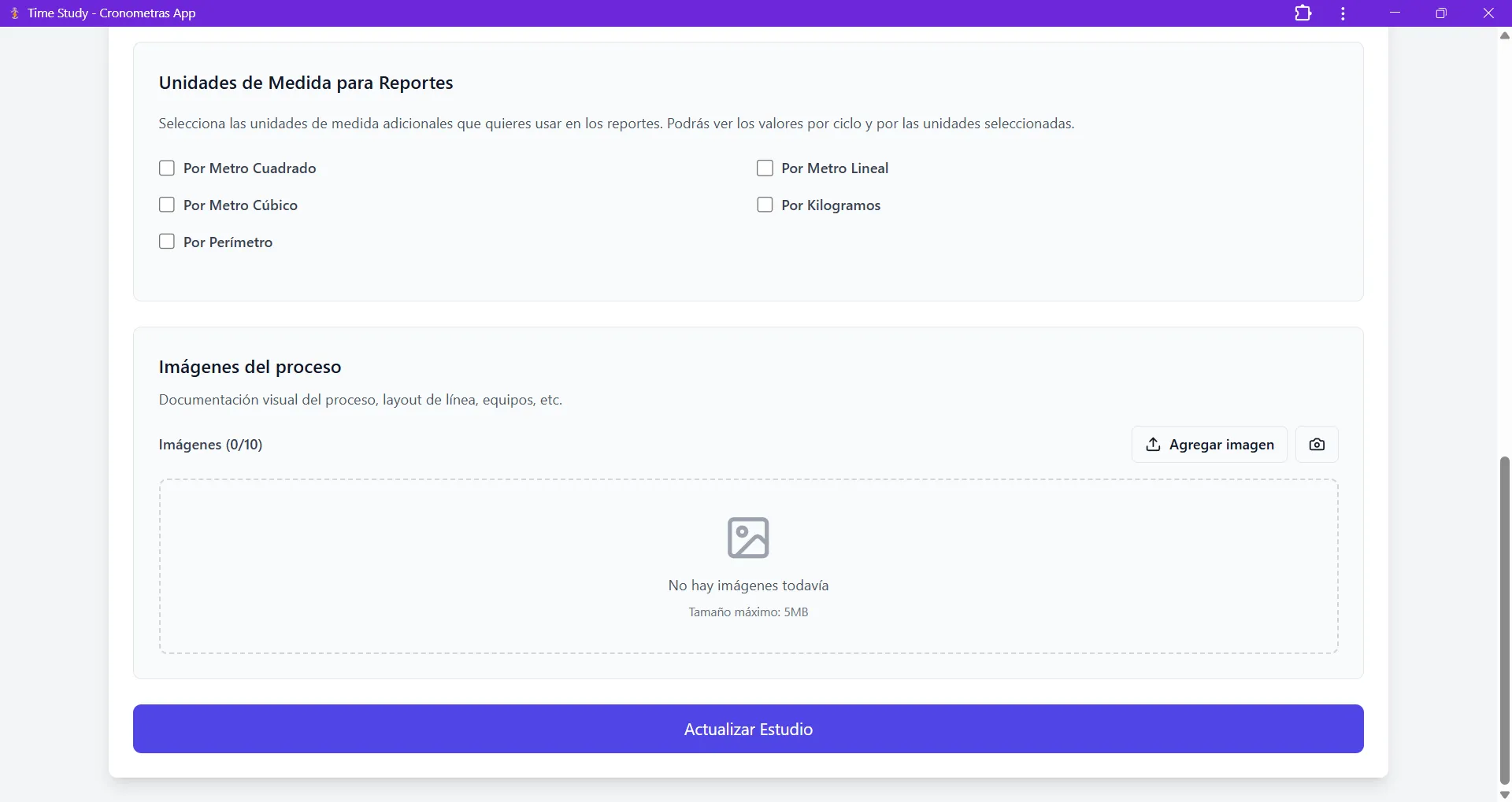Restore down the app window
Screen dimensions: 1512x802
[1441, 13]
